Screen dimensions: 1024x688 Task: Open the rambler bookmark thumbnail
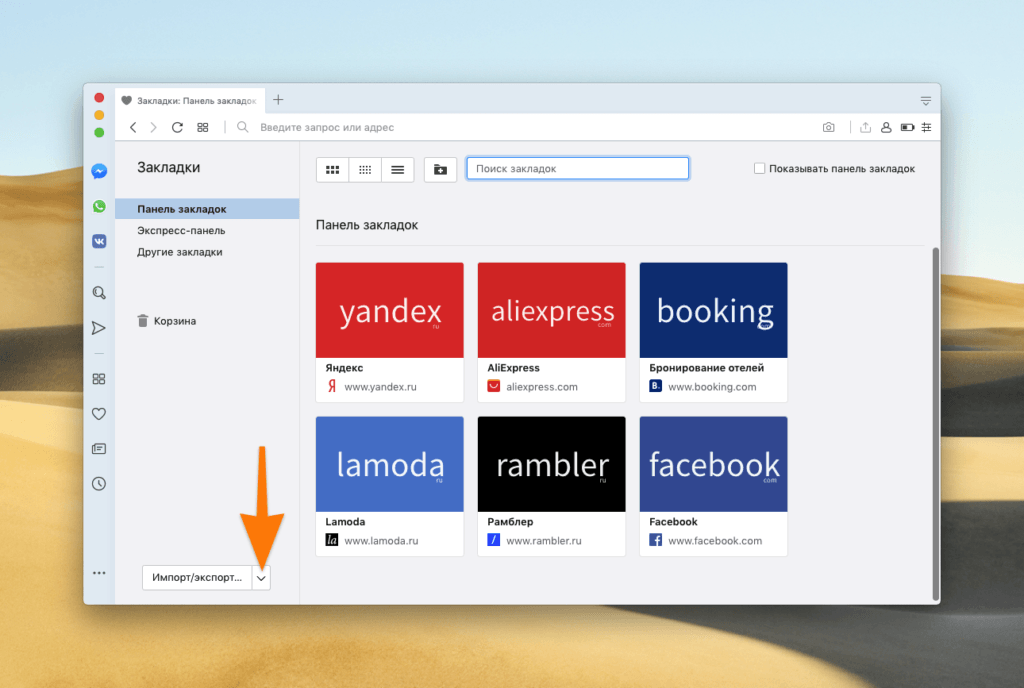click(552, 464)
